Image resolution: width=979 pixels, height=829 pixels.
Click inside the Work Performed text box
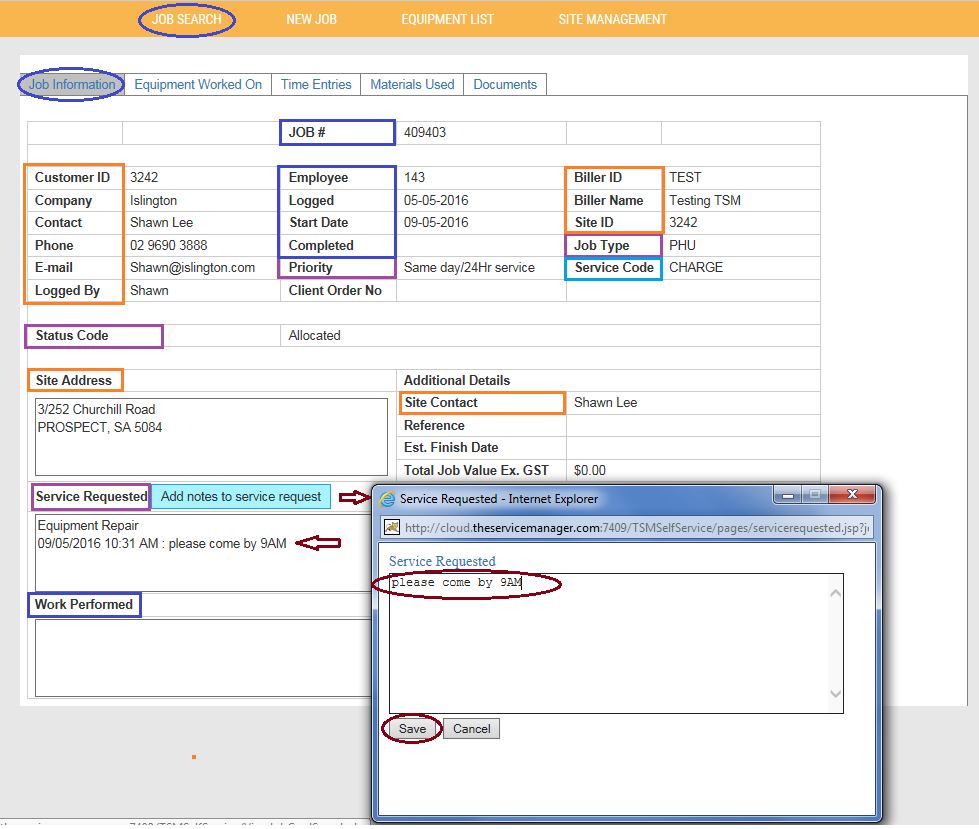200,657
